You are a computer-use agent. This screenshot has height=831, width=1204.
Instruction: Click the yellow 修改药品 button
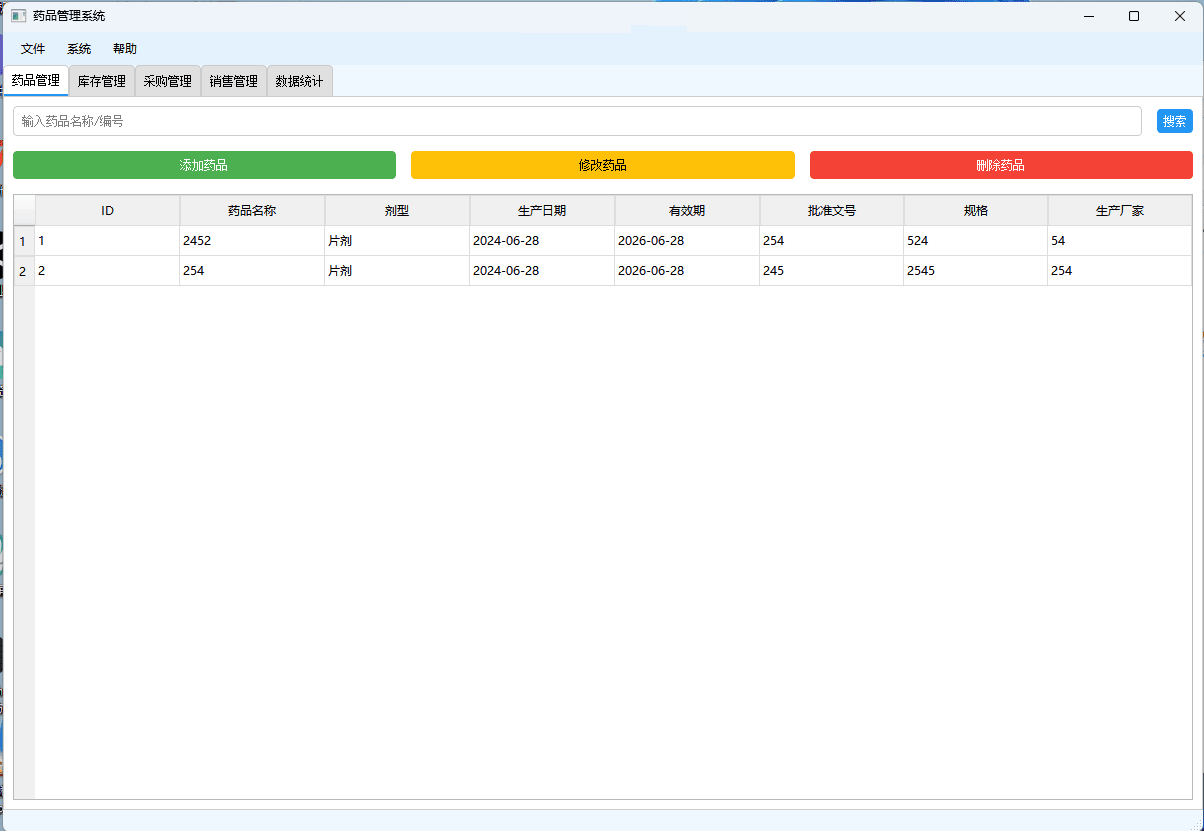pos(602,165)
